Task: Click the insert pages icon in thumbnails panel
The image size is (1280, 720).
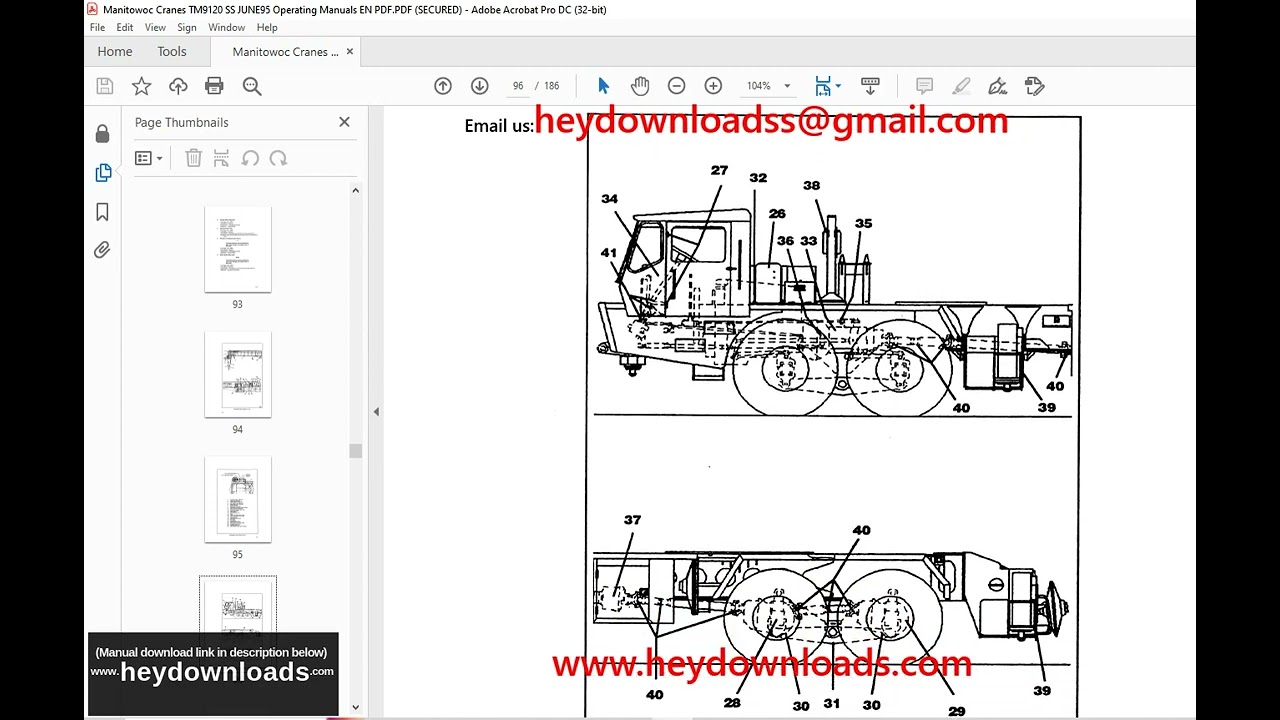Action: coord(222,158)
